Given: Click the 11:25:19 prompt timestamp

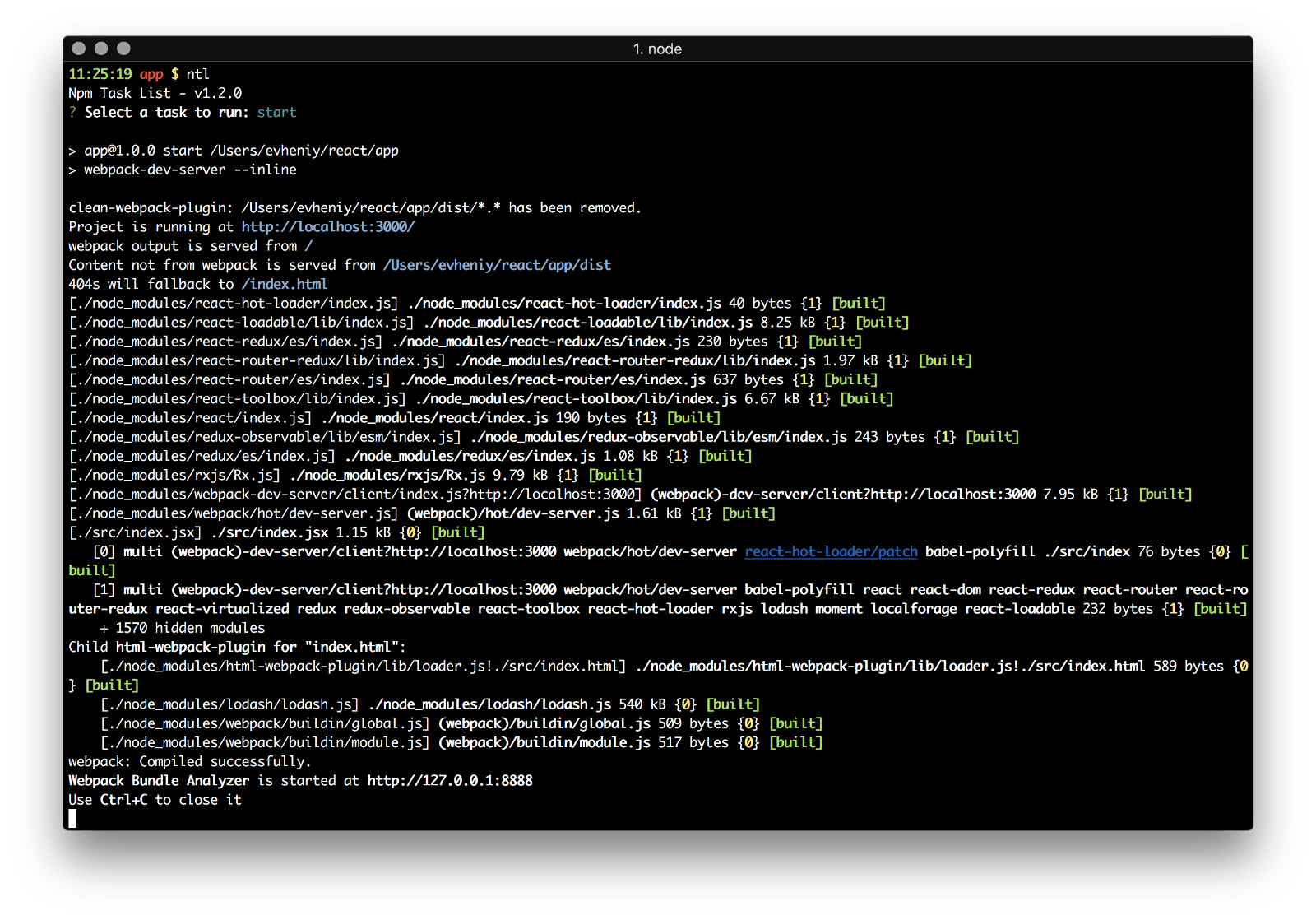Looking at the screenshot, I should pos(100,74).
